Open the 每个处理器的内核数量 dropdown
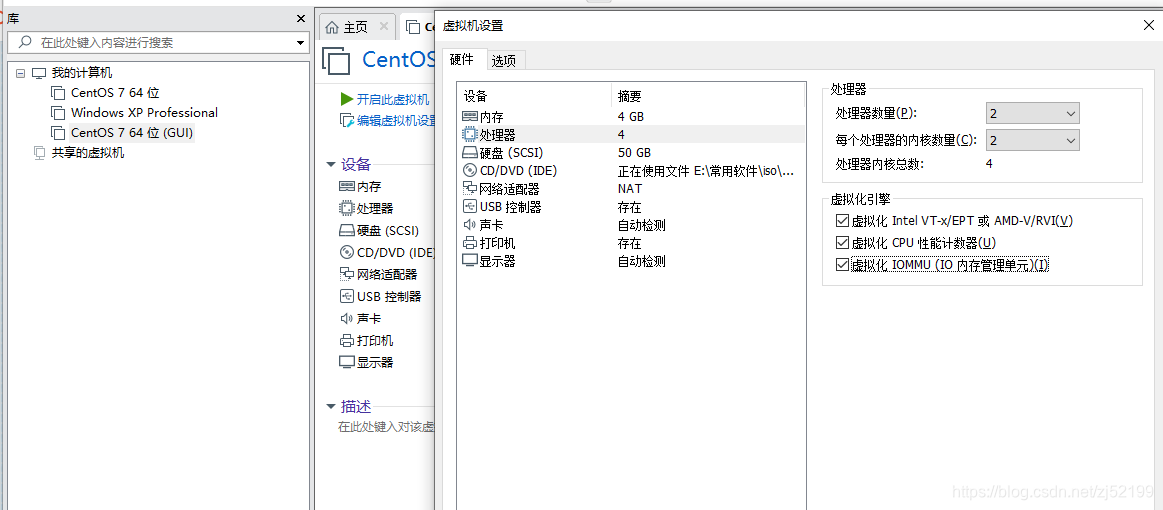This screenshot has width=1163, height=510. pyautogui.click(x=1032, y=140)
